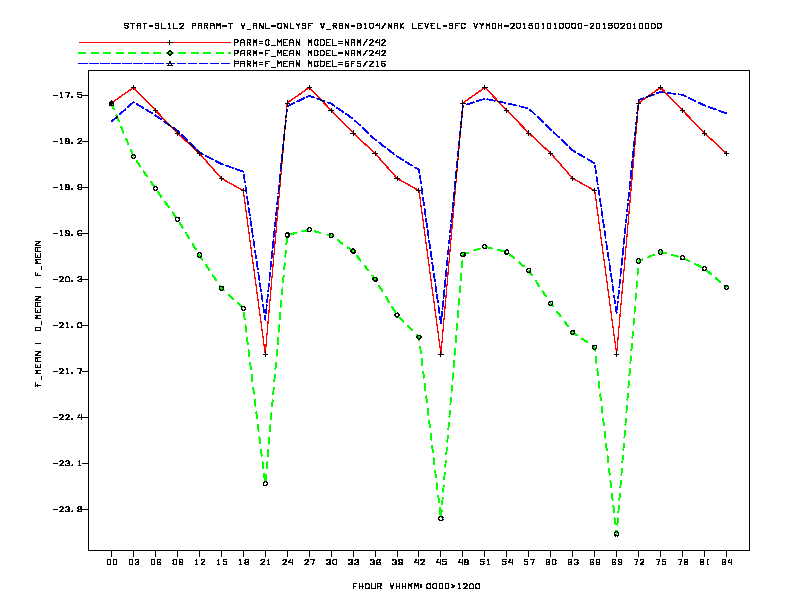
Task: Click the x-axis tick label 78
Action: click(x=682, y=562)
